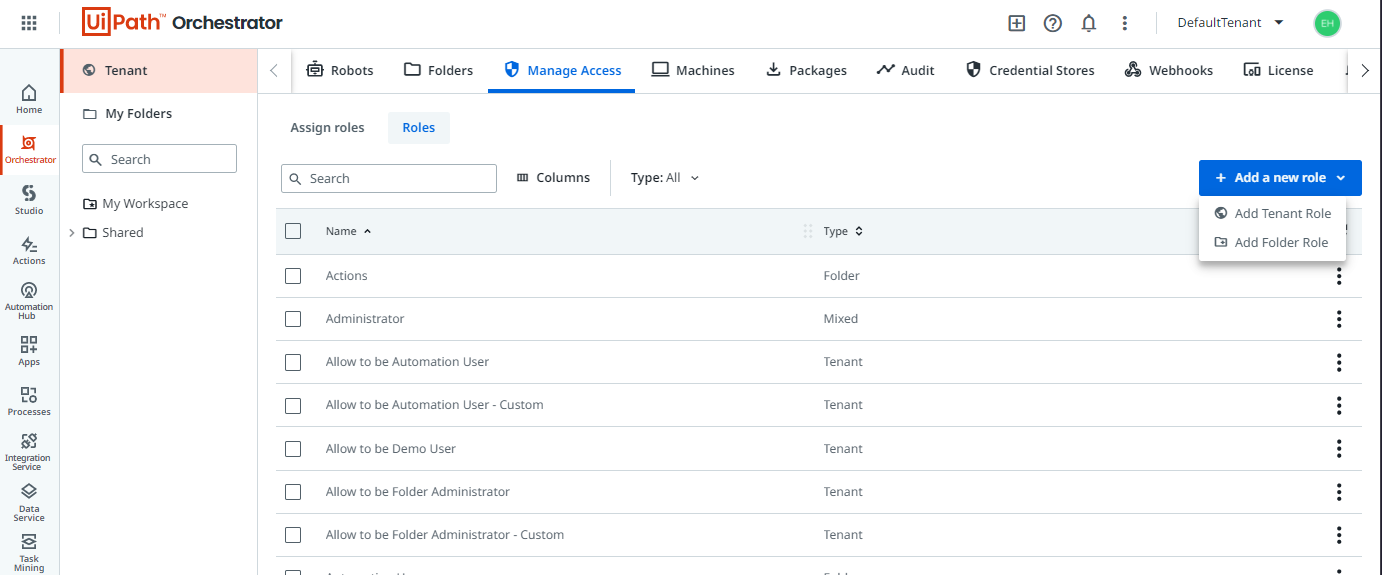Open the Assign roles sub-tab

327,128
